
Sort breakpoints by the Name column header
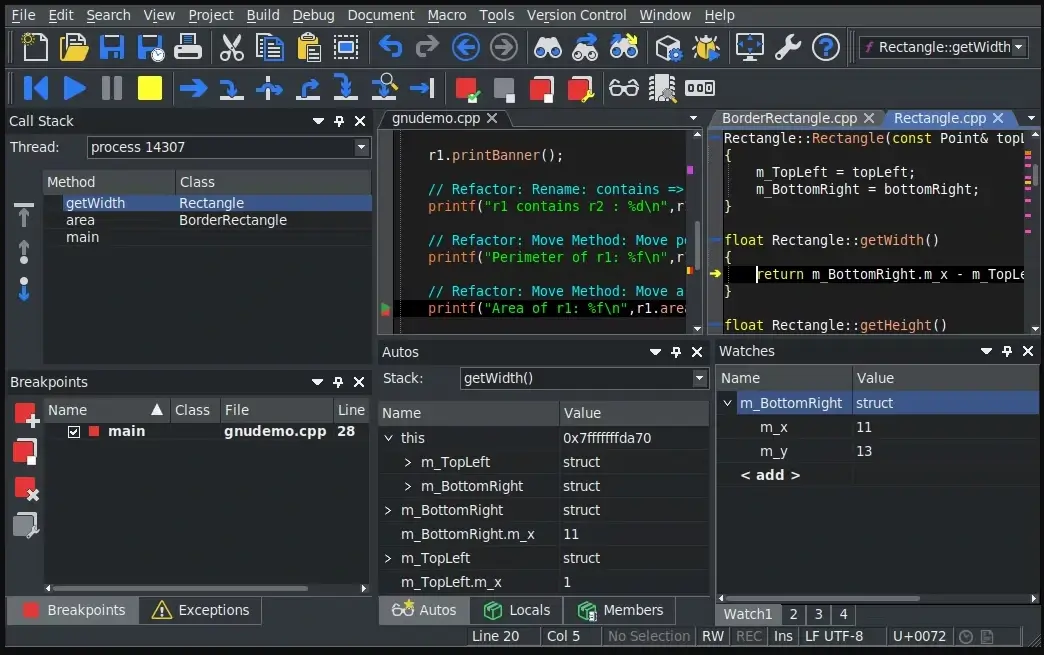[105, 410]
